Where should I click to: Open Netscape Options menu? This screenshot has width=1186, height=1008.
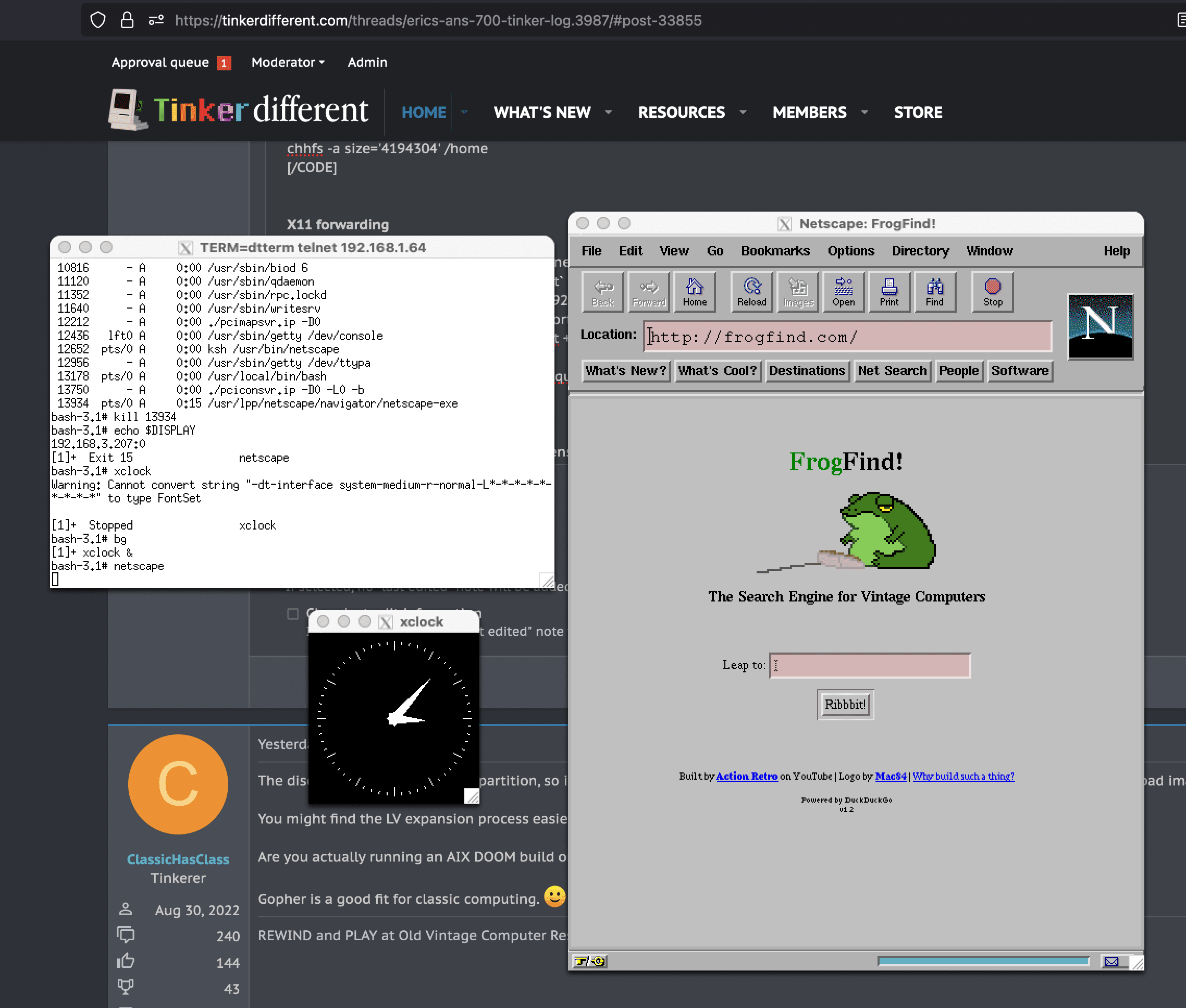tap(850, 251)
